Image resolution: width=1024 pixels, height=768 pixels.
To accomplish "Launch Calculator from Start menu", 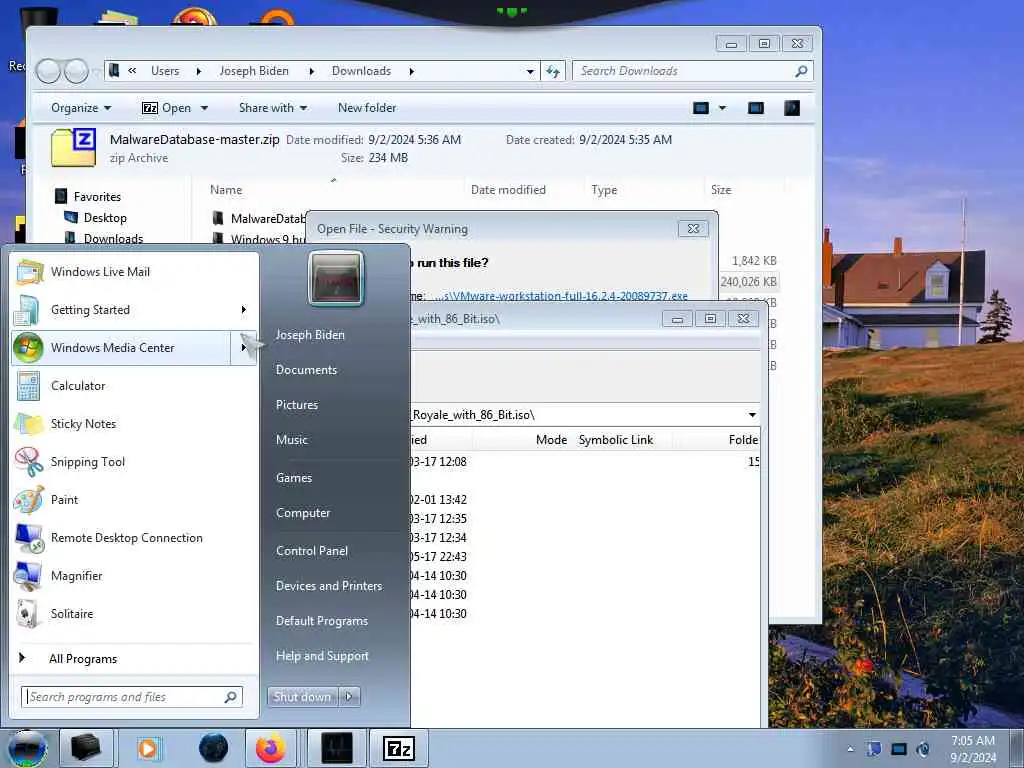I will pyautogui.click(x=135, y=385).
